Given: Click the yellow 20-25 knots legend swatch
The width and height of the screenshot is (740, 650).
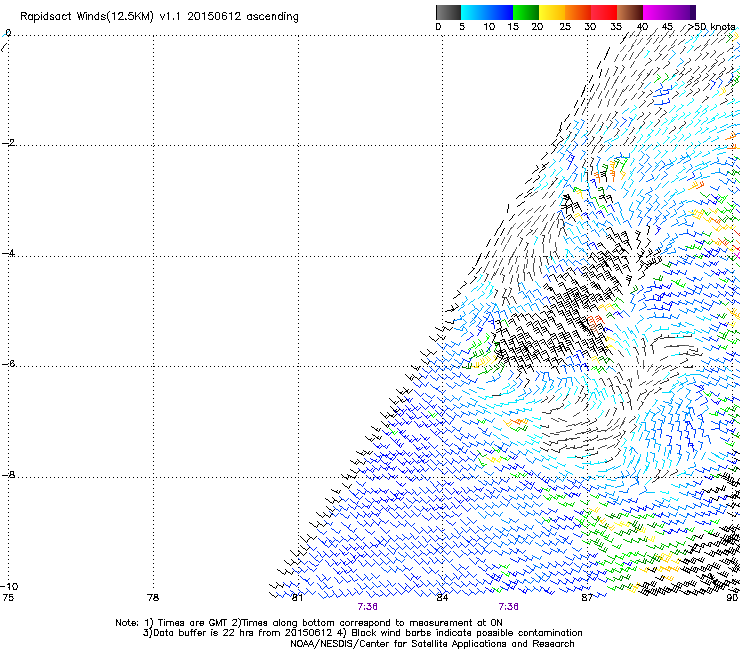Looking at the screenshot, I should tap(552, 12).
